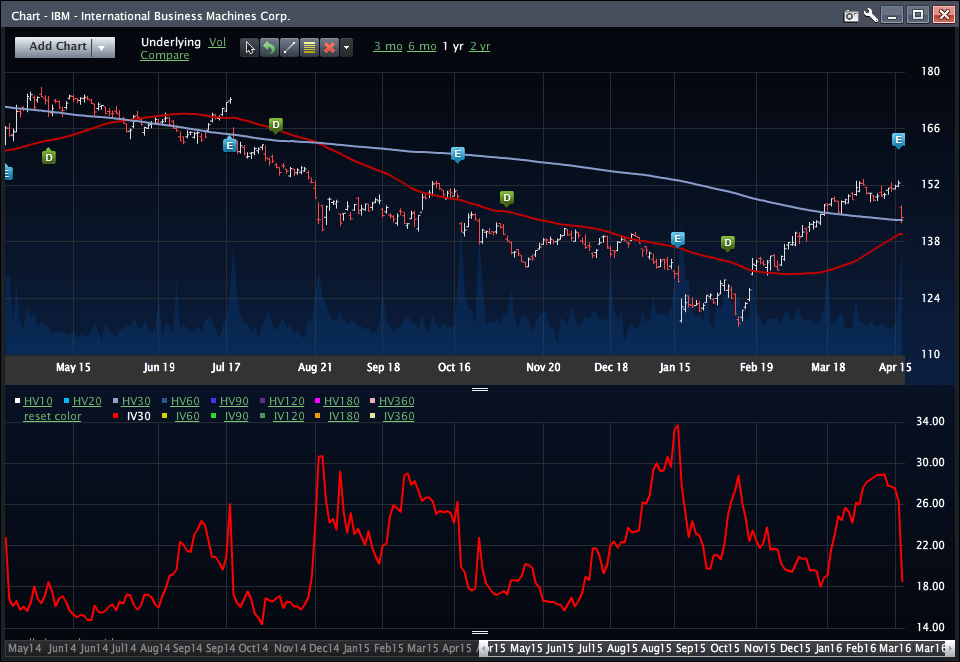Image resolution: width=960 pixels, height=662 pixels.
Task: Click the green D dividend marker near Oct 16
Action: 507,197
